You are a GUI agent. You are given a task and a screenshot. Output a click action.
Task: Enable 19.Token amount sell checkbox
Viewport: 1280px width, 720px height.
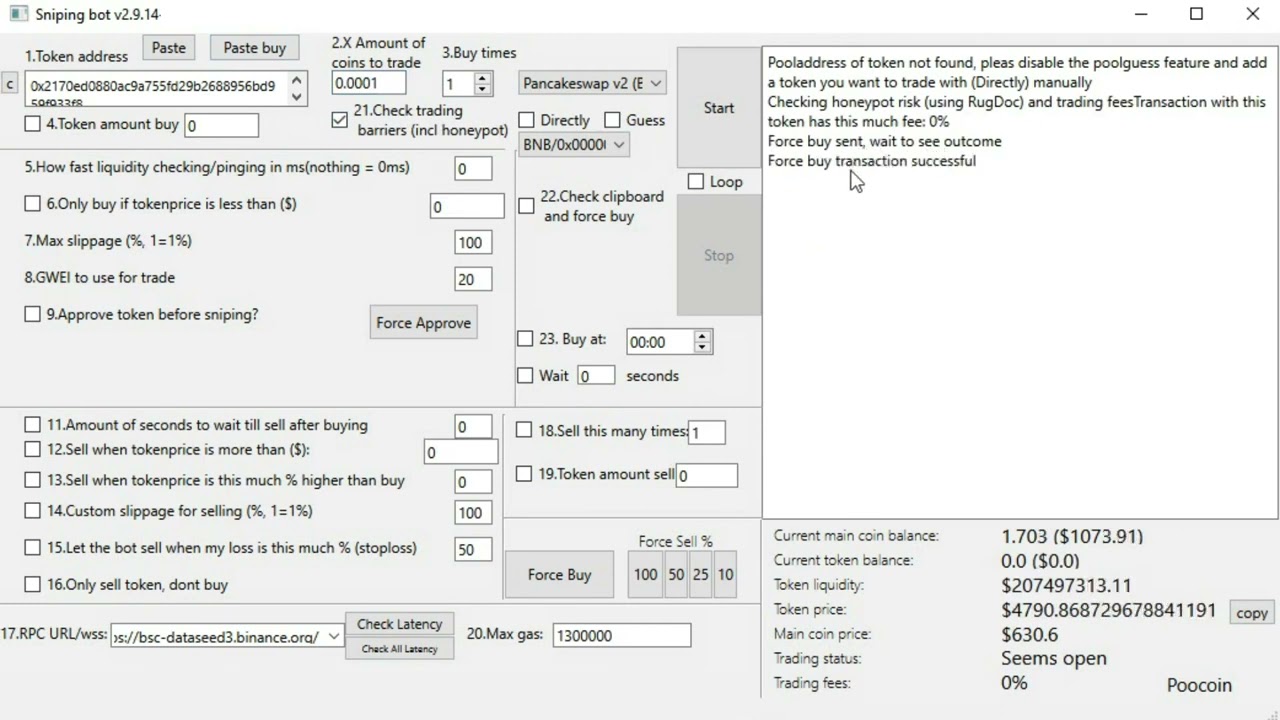coord(524,473)
